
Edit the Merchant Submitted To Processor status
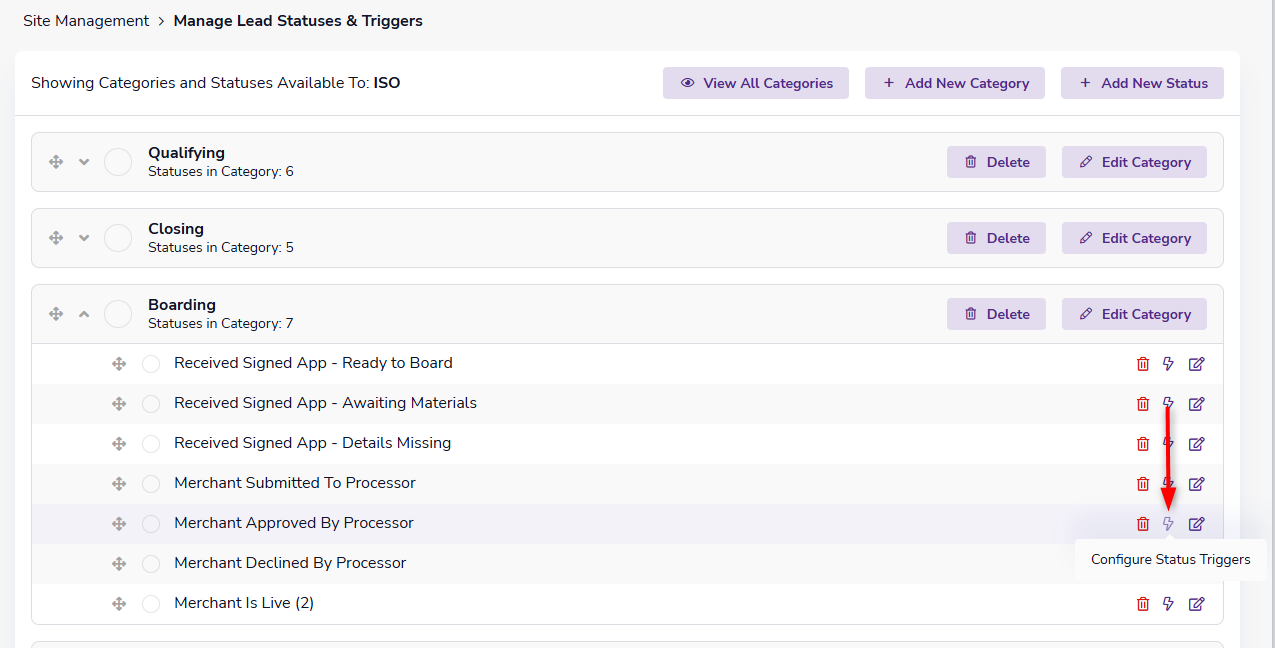tap(1196, 484)
